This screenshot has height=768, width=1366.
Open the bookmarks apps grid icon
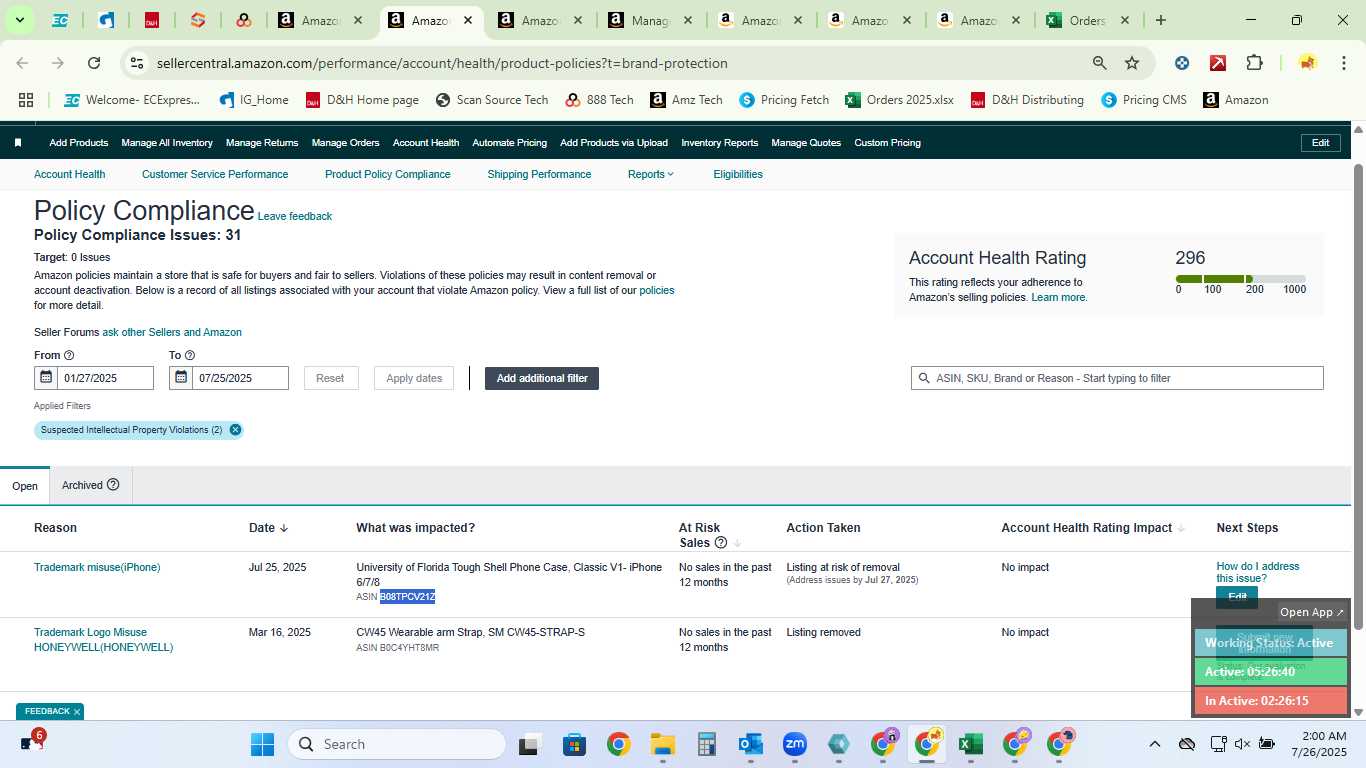click(x=26, y=100)
